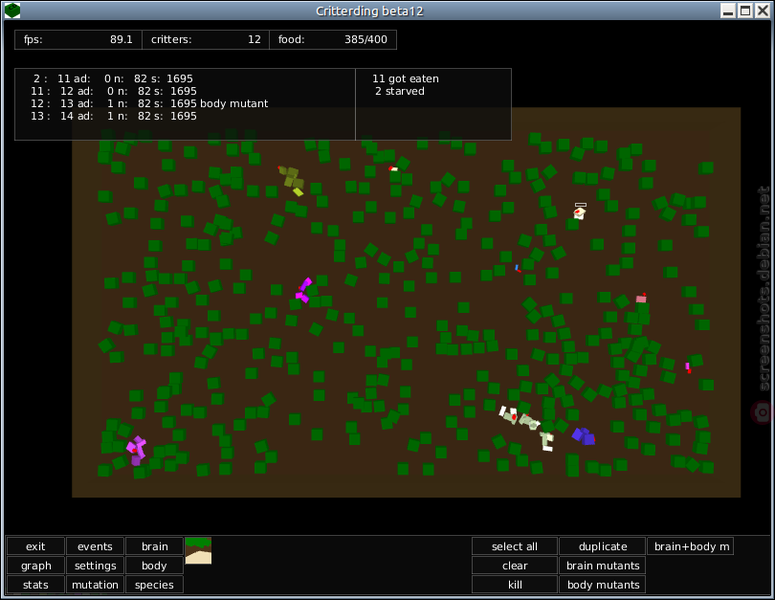
Task: Click the Critterding green cube title icon
Action: 12,10
